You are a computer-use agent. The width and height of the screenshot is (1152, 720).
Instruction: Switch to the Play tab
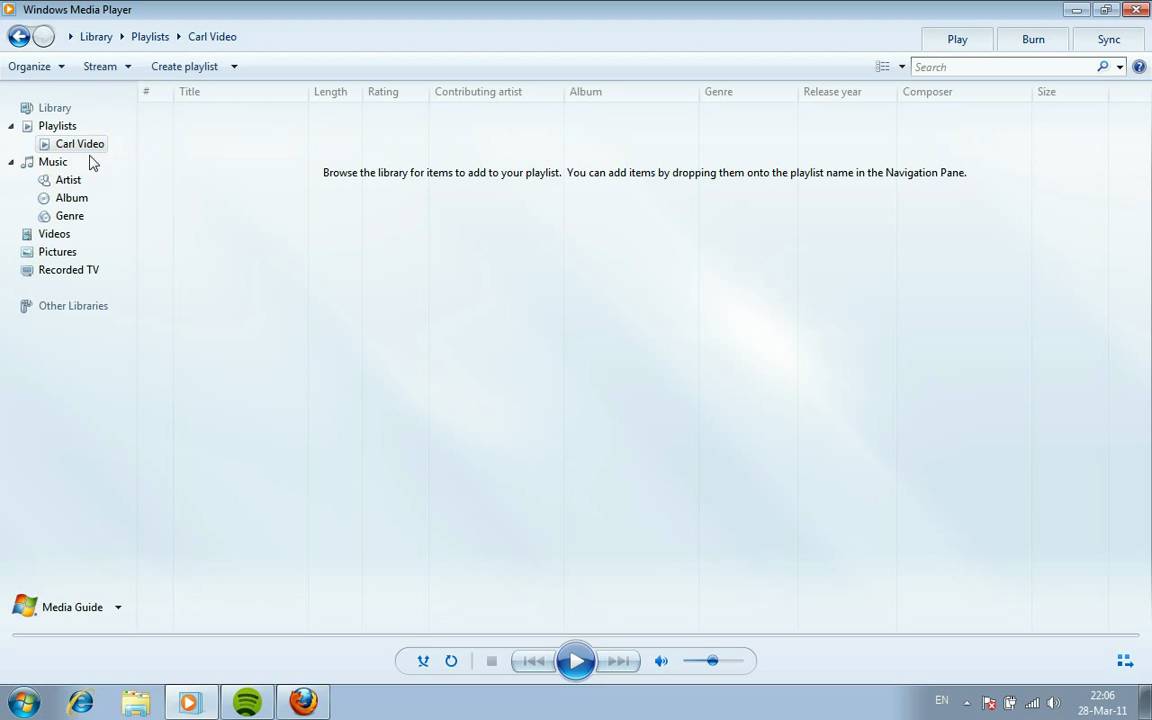click(x=957, y=40)
